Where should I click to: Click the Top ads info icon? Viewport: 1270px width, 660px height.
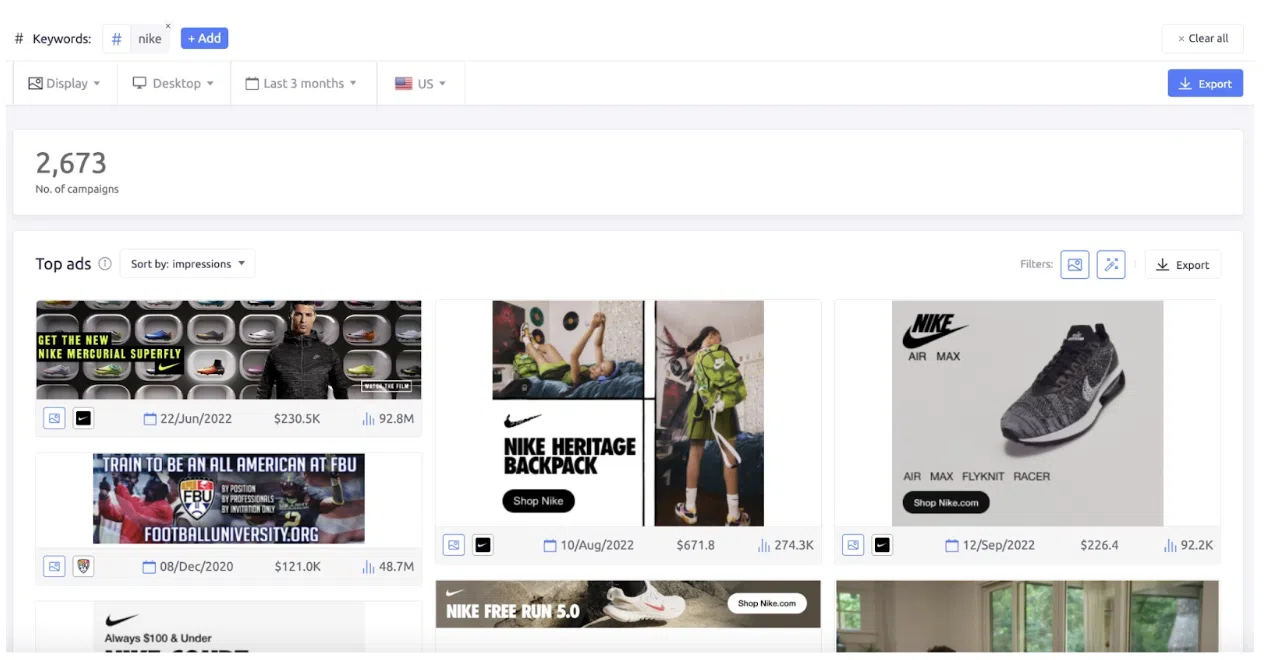(105, 264)
